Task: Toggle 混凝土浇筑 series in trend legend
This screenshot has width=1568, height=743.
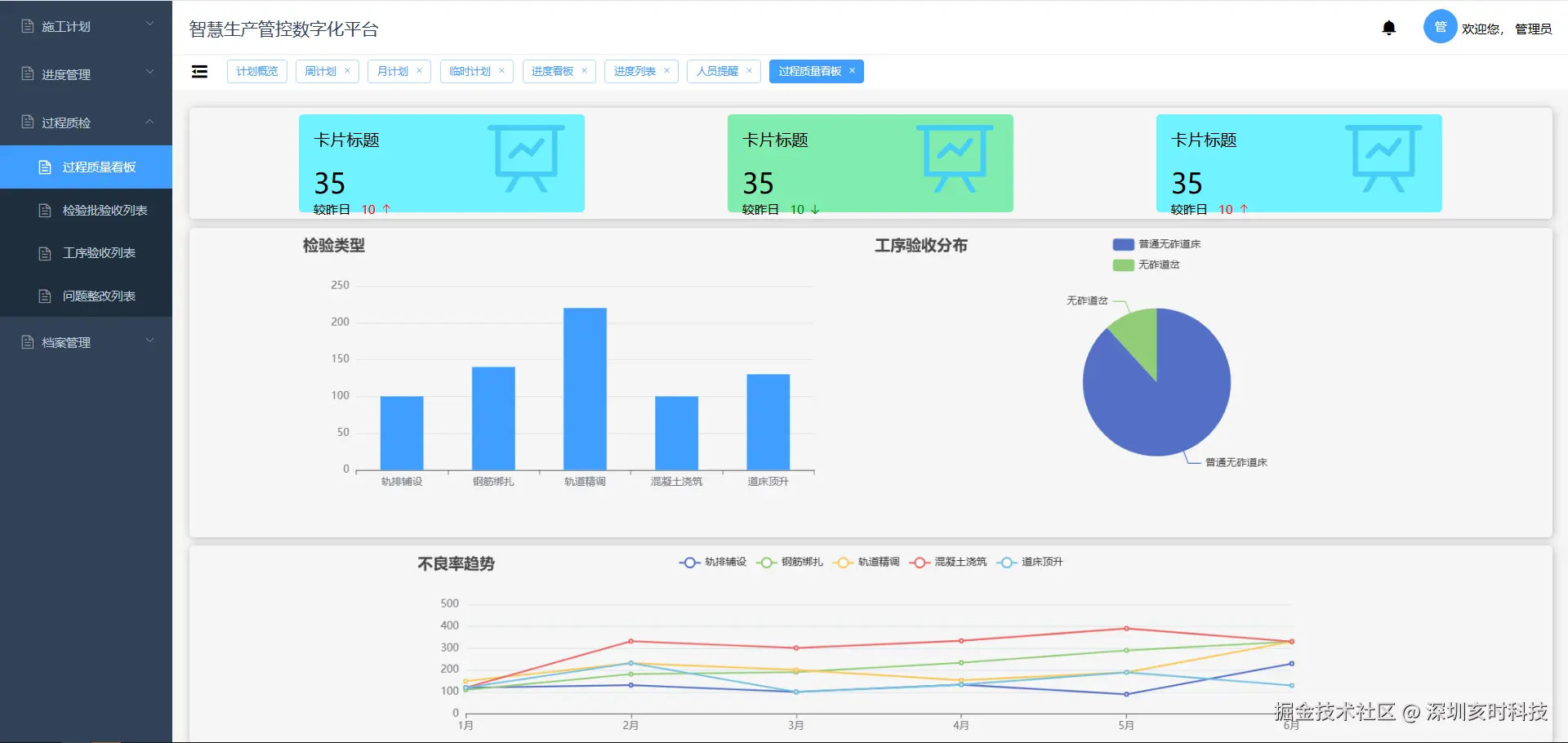Action: click(x=948, y=563)
